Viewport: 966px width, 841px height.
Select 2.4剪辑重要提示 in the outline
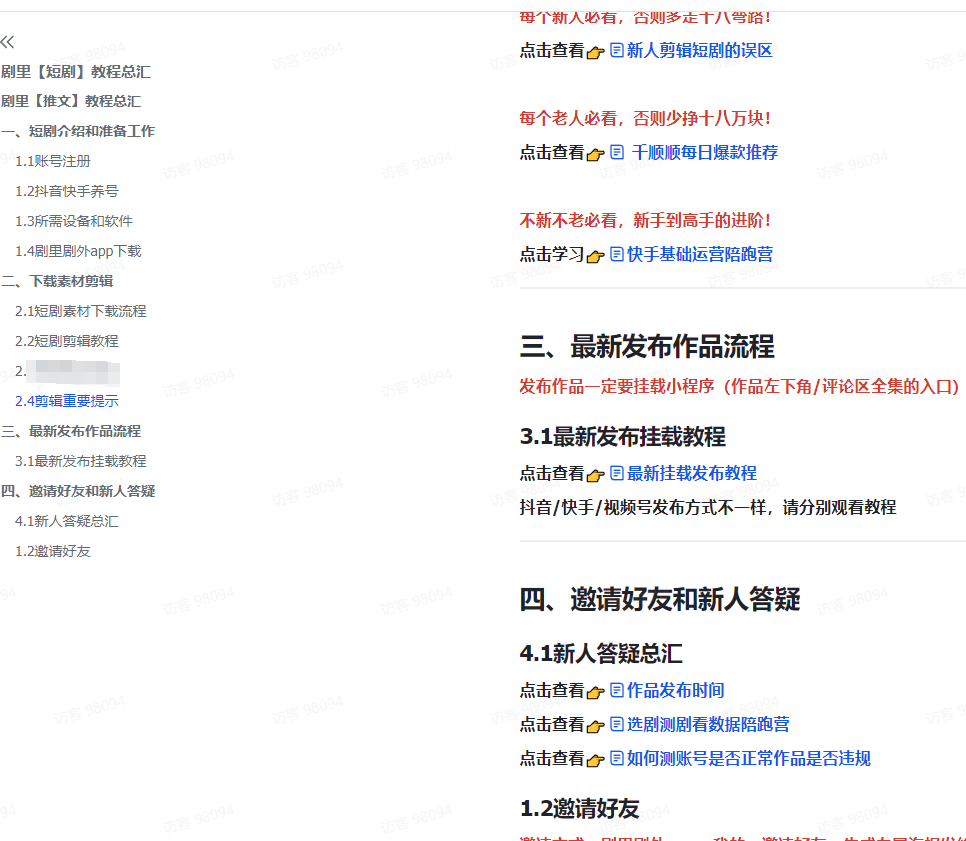[66, 401]
